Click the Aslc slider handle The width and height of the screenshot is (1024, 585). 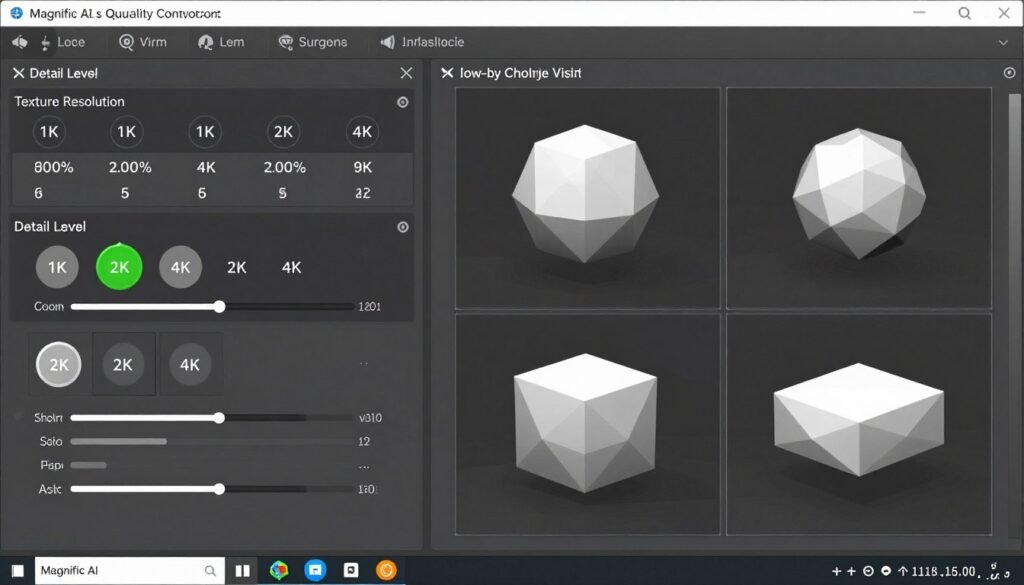219,489
